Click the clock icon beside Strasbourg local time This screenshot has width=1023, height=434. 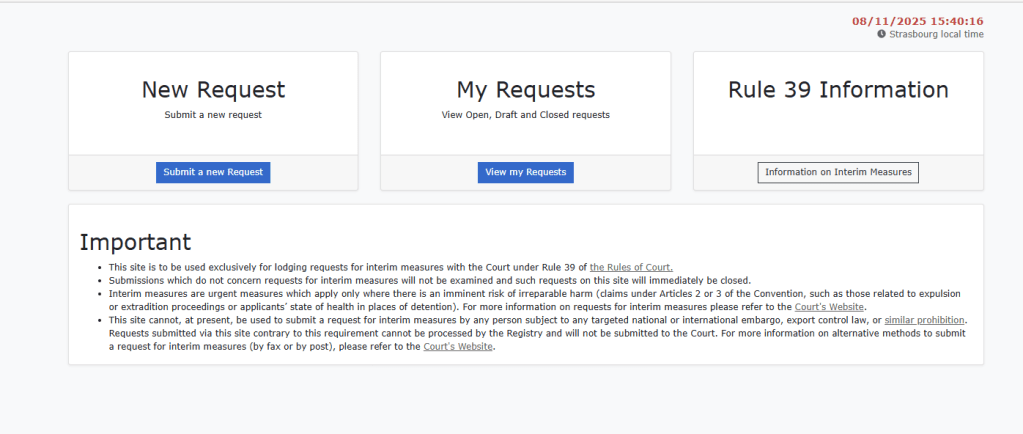point(881,34)
